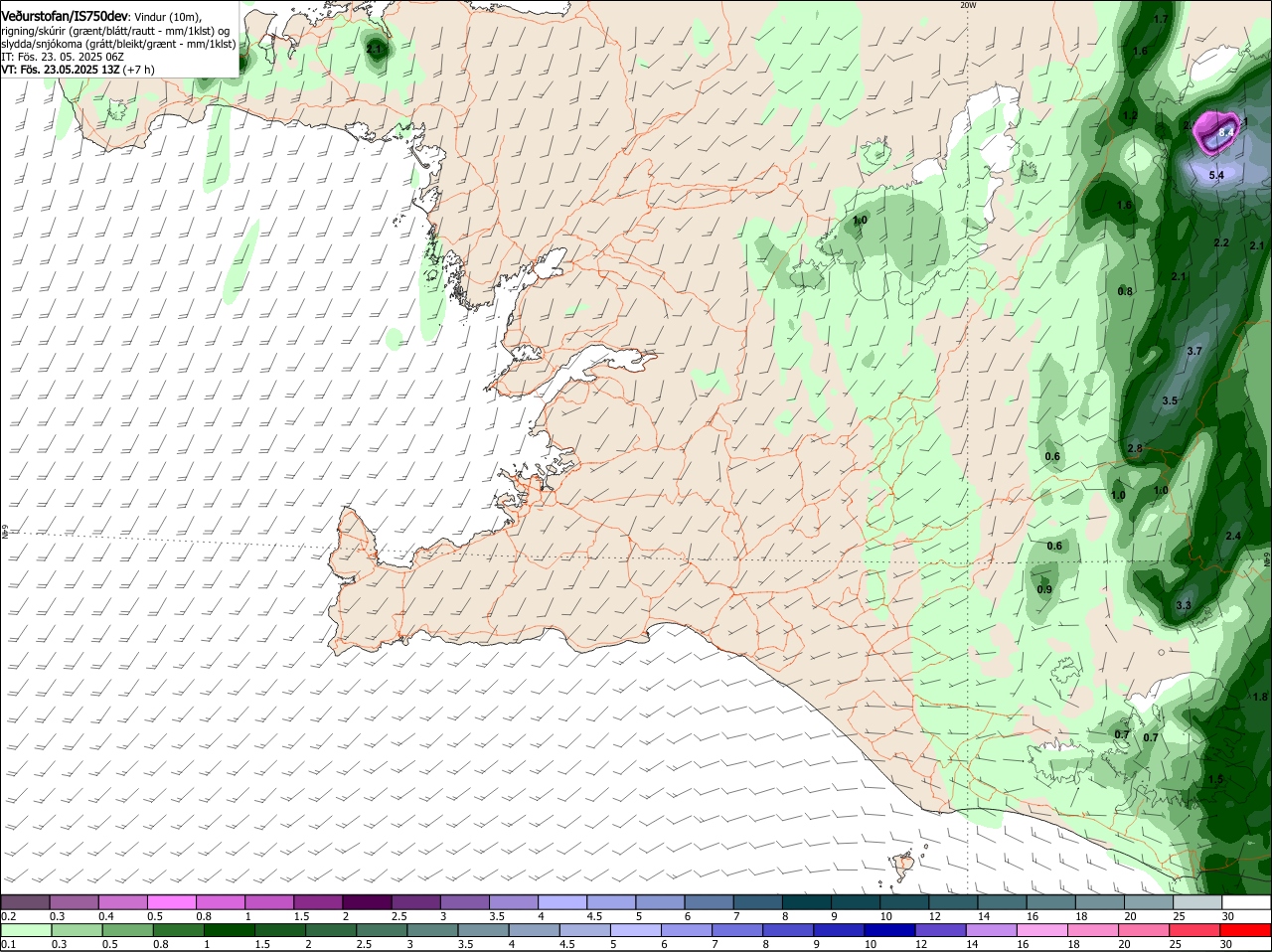
Task: Click the 4 light periwinkle top-row swatch
Action: coord(562,901)
